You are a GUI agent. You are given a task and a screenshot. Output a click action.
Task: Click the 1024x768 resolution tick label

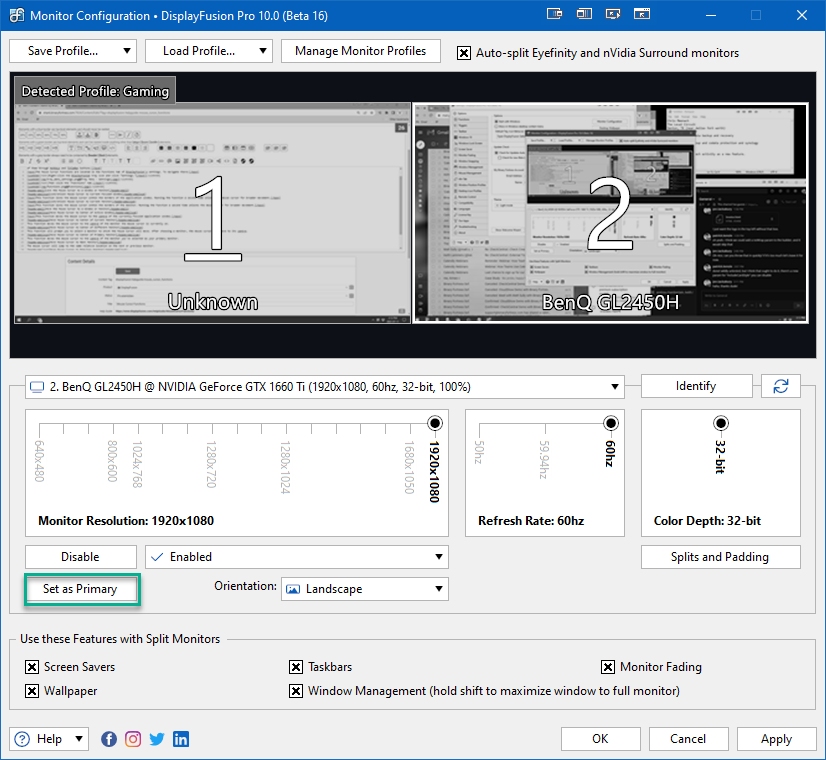[x=137, y=464]
